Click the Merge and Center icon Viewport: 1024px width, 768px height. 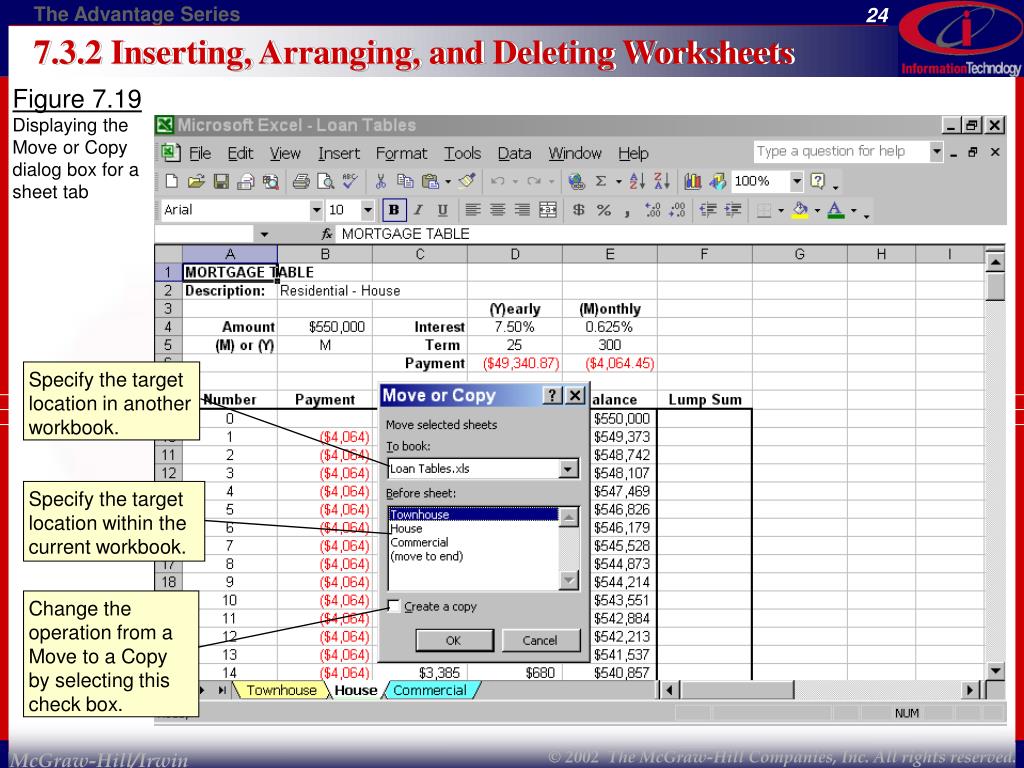coord(547,210)
